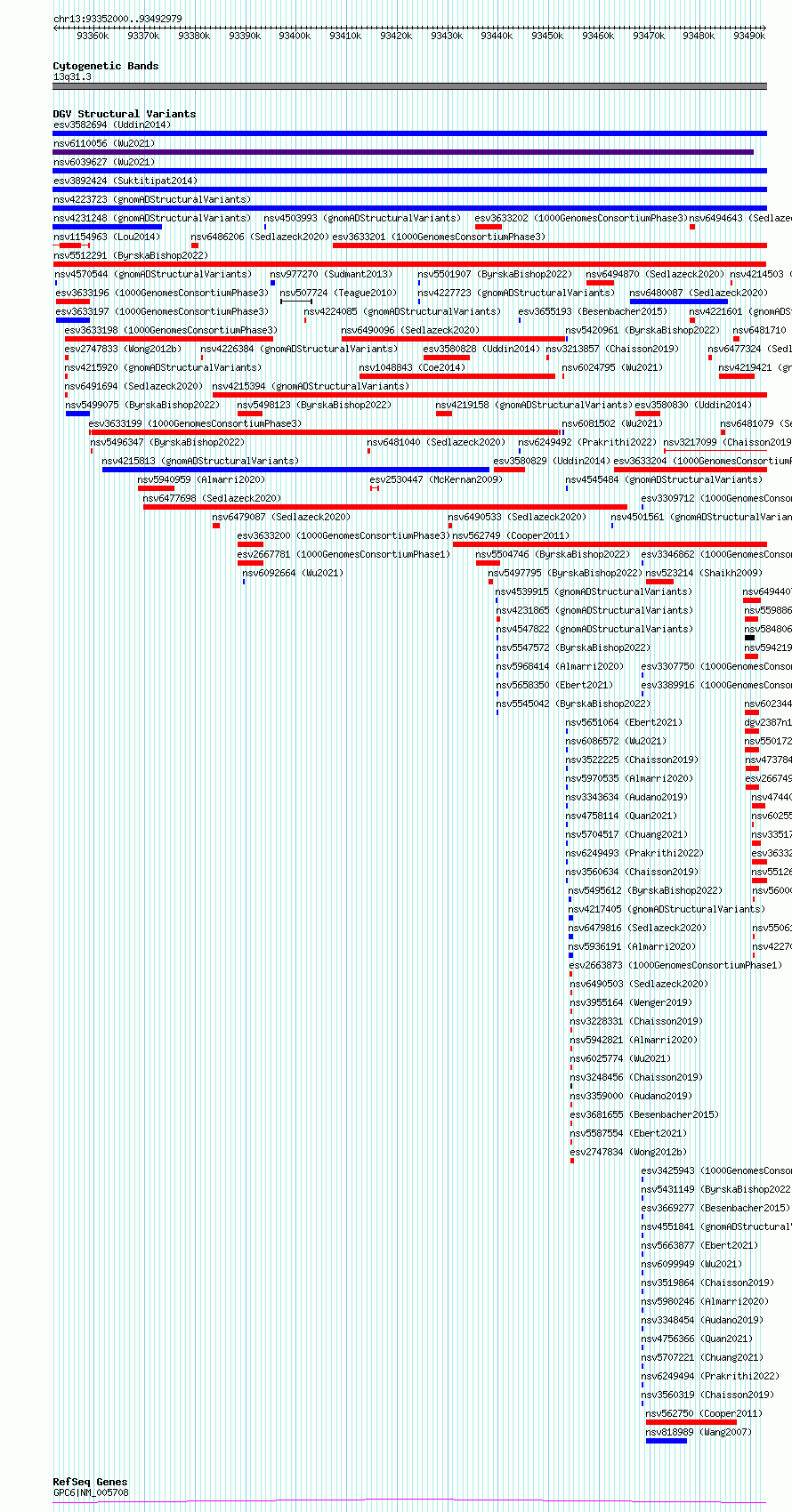Open nsv5501907 (ByrskaBishop2022) variant
The height and width of the screenshot is (1512, 792).
point(495,274)
